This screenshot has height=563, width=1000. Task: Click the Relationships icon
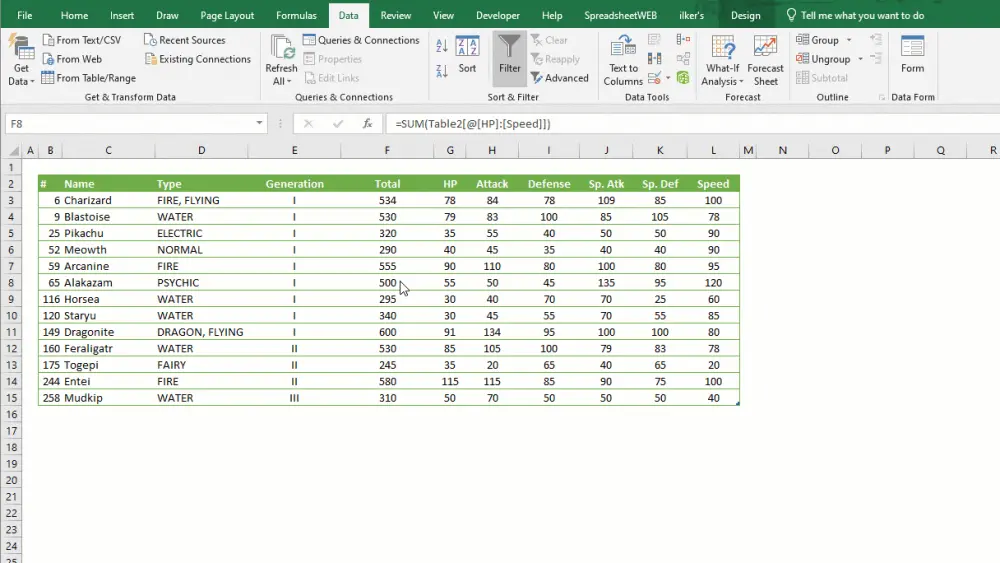click(683, 59)
